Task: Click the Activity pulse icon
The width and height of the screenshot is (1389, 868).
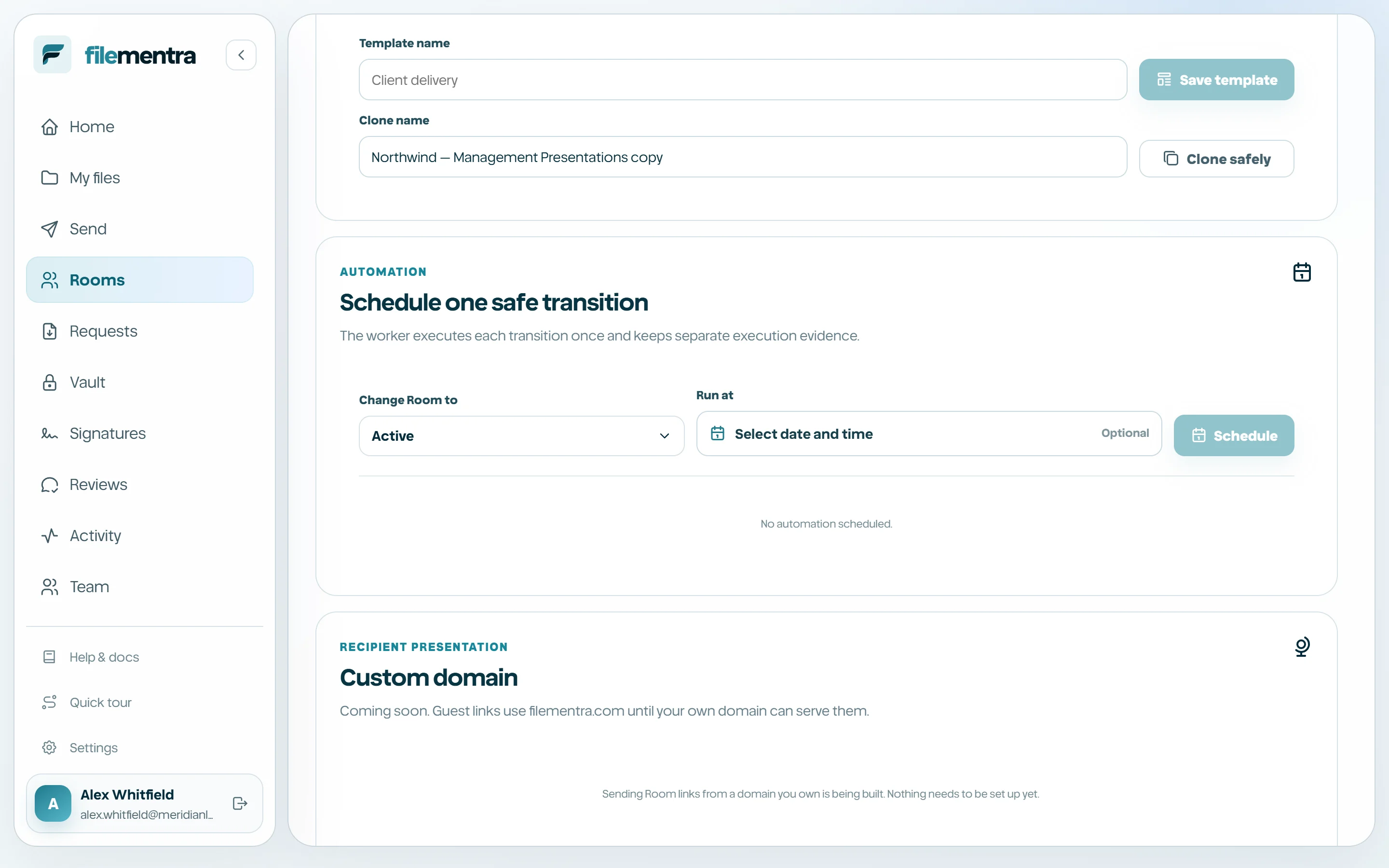Action: [50, 536]
